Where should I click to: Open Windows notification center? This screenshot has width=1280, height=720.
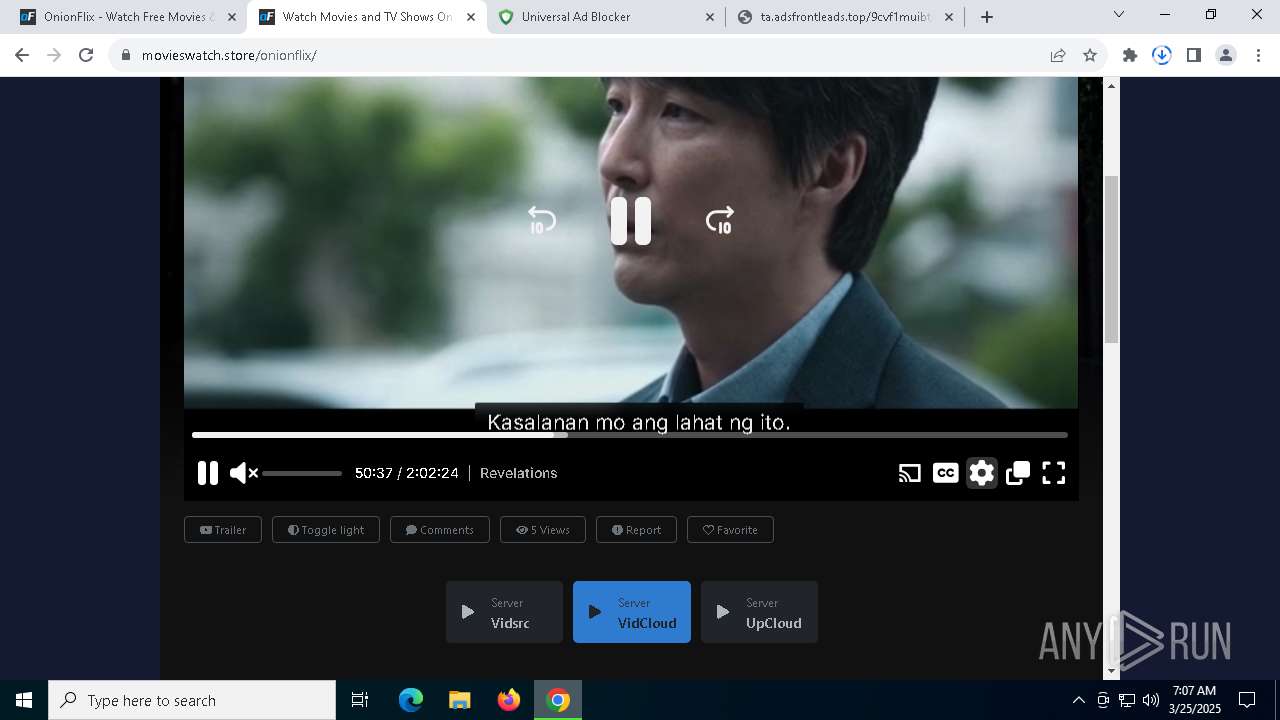tap(1247, 700)
